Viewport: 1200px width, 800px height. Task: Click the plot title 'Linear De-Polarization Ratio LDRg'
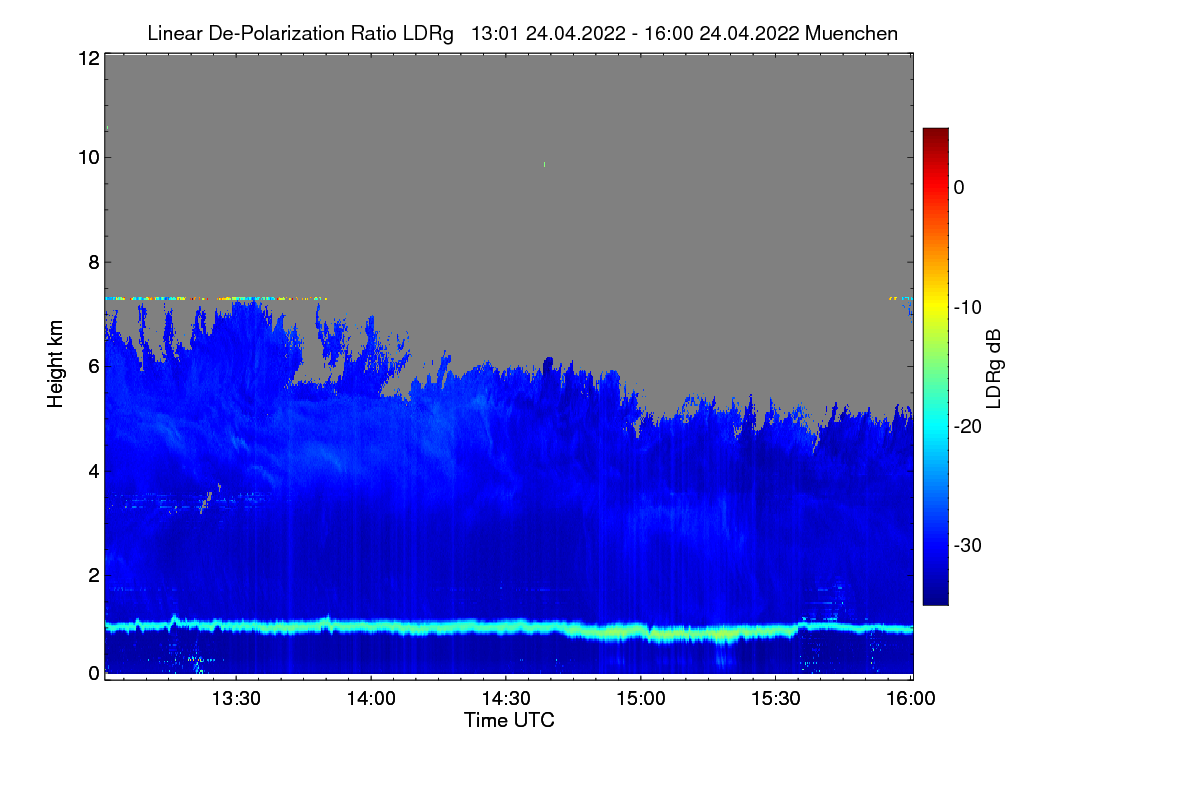[300, 34]
